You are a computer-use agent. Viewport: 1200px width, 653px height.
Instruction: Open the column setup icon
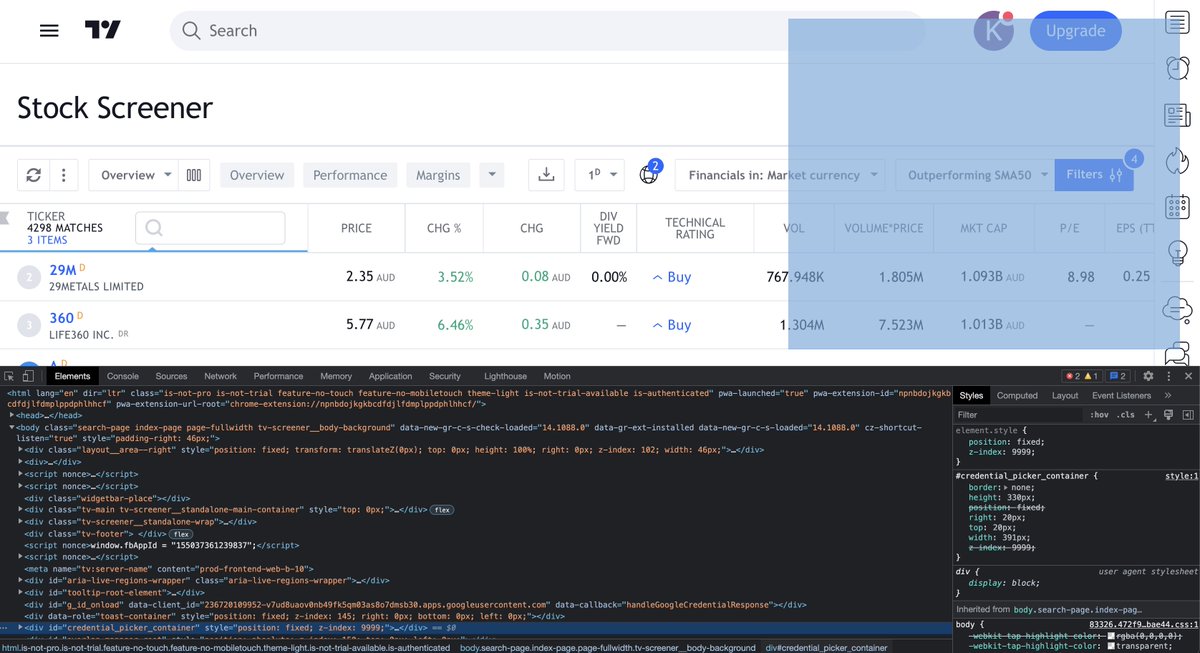[x=194, y=175]
